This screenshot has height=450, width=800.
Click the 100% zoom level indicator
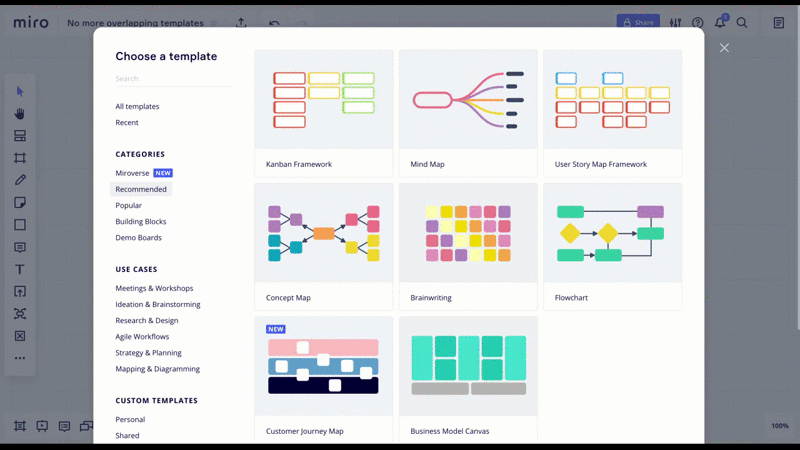coord(780,426)
